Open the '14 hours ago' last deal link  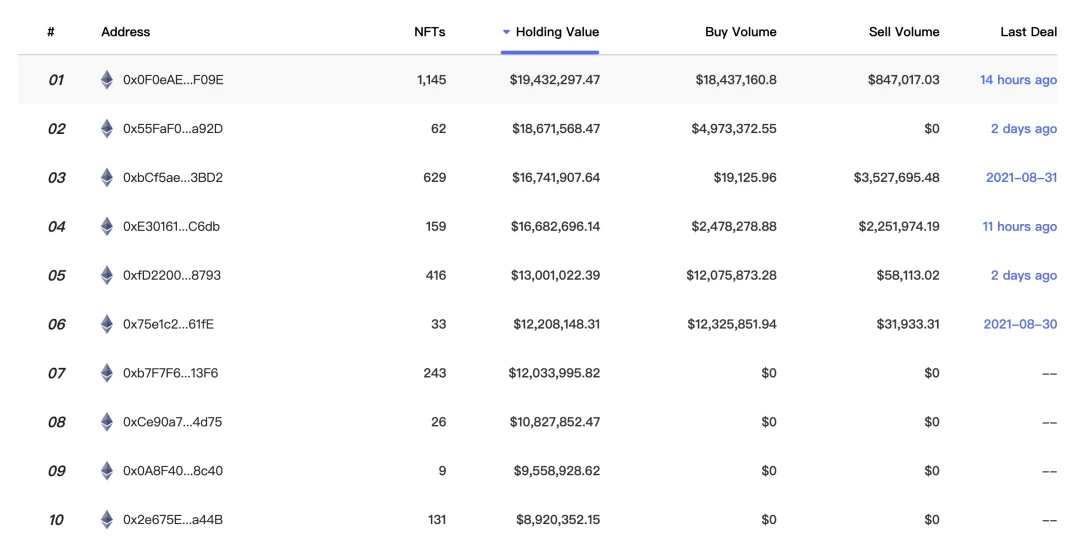pyautogui.click(x=1018, y=80)
